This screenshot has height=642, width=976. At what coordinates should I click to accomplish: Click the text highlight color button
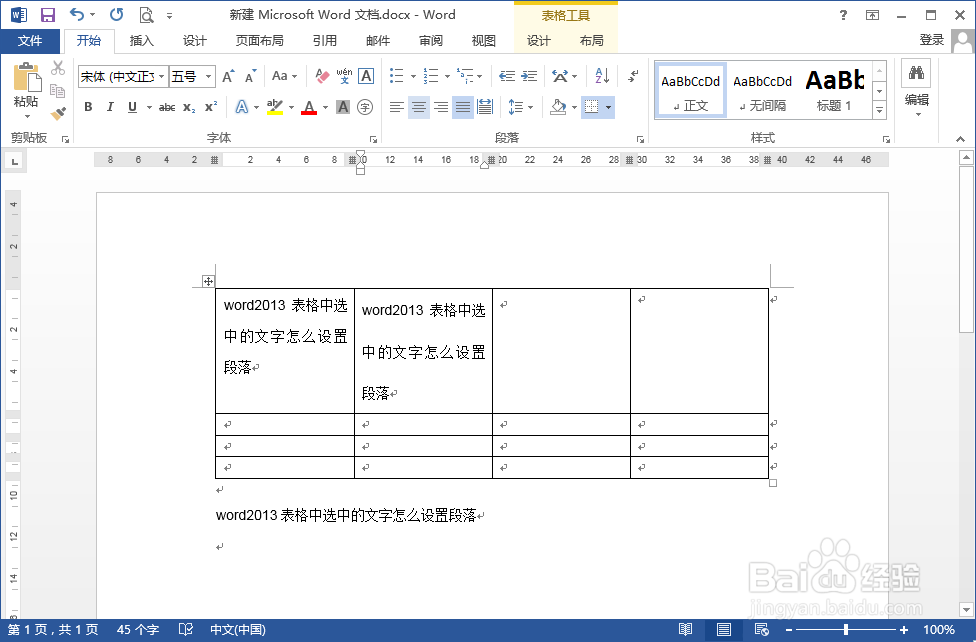(x=274, y=107)
